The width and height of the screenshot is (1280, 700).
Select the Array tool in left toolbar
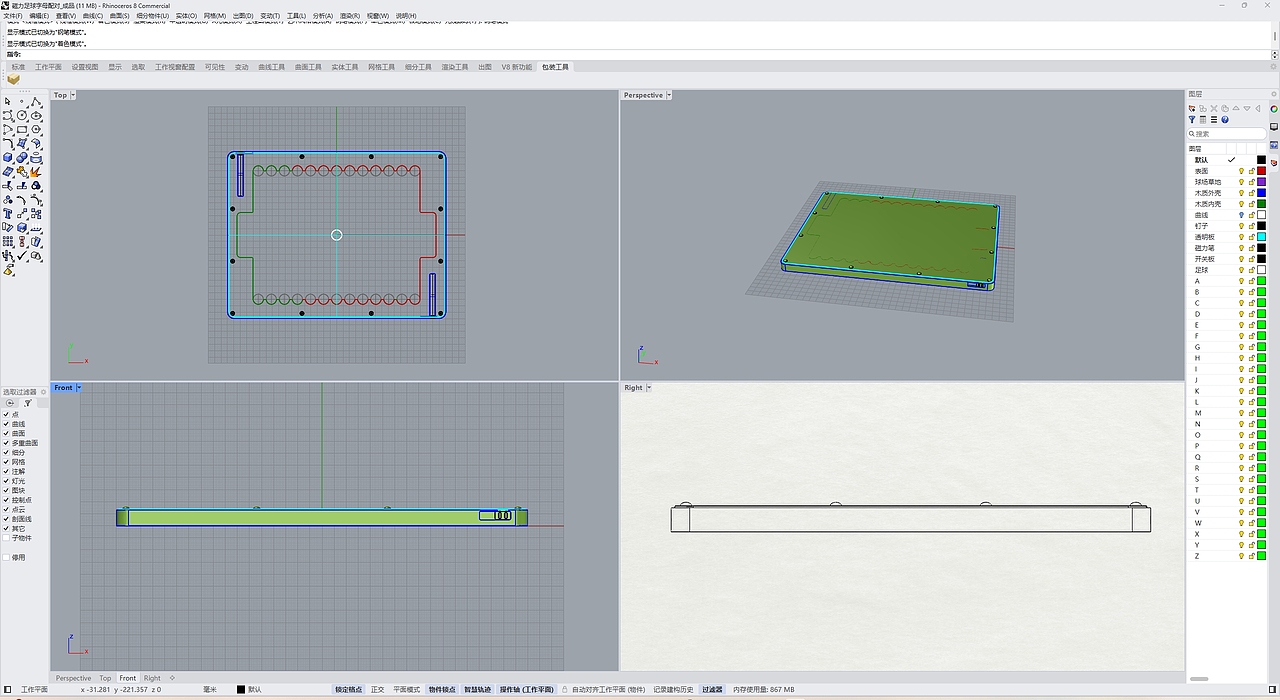(x=8, y=241)
